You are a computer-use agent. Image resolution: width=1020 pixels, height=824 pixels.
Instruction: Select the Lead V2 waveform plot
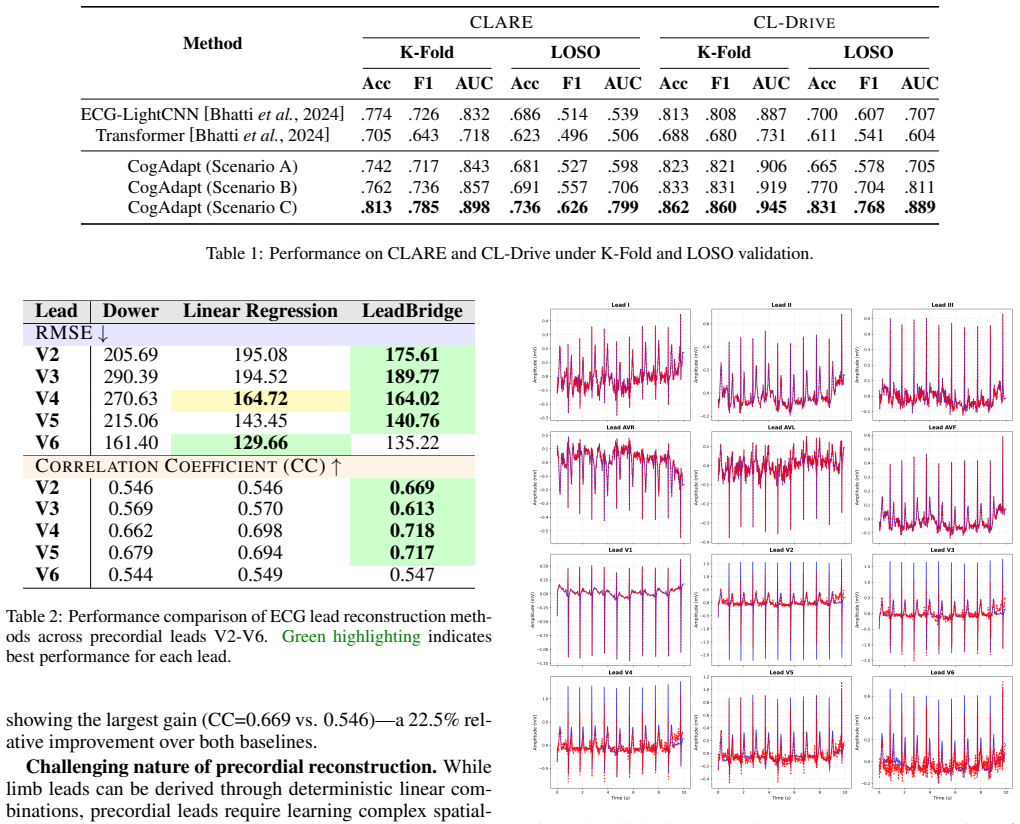[781, 609]
